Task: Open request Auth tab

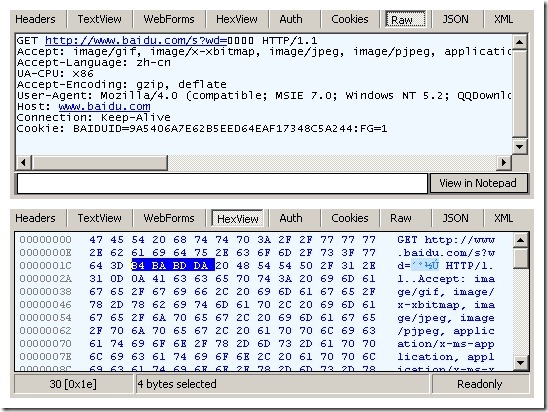Action: pyautogui.click(x=291, y=19)
